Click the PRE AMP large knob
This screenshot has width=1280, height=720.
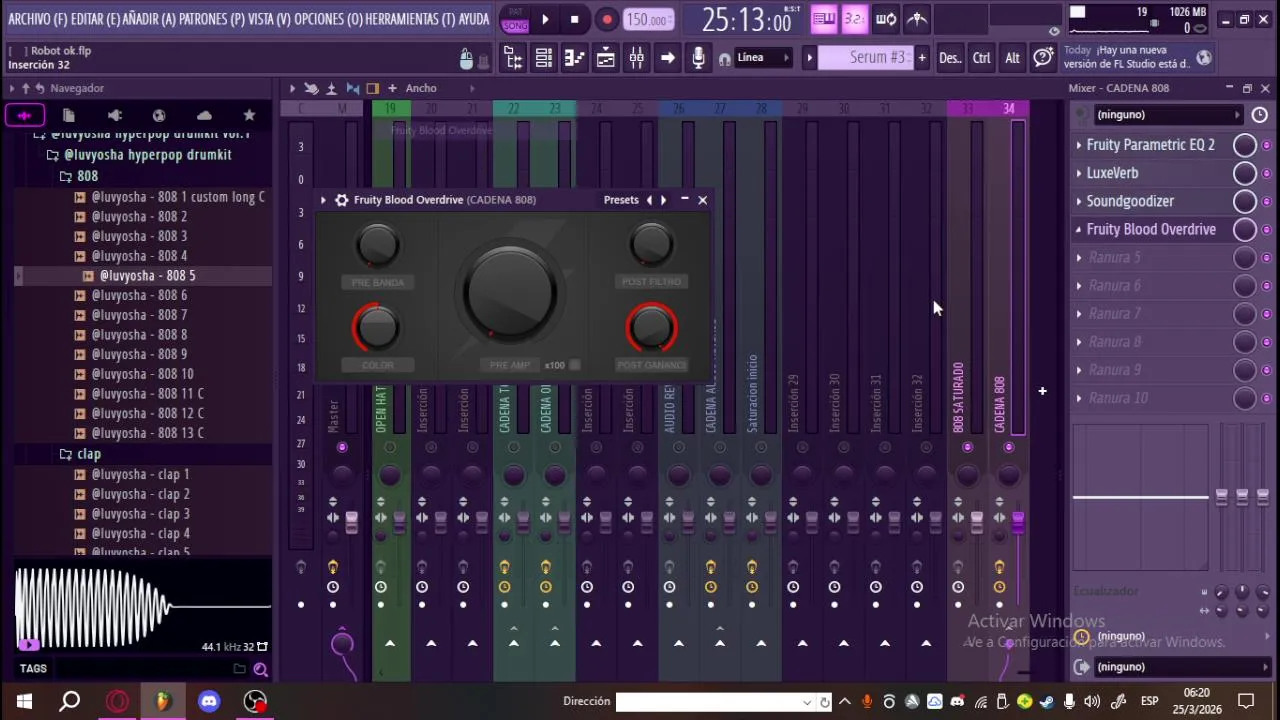[509, 292]
